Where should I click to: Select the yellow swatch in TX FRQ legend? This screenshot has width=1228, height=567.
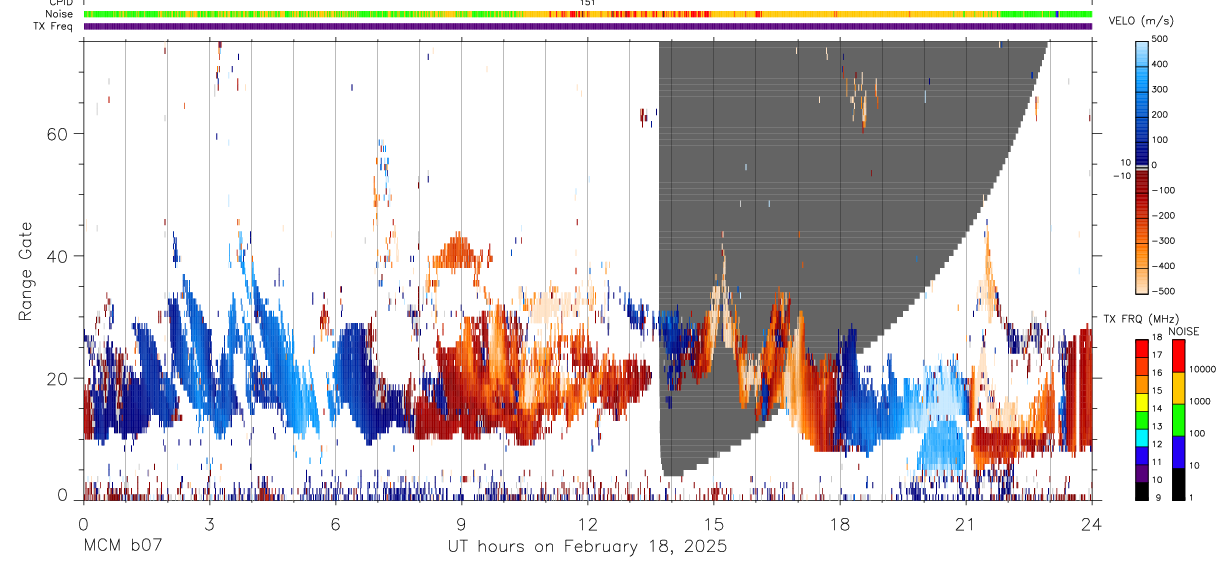(x=1141, y=401)
